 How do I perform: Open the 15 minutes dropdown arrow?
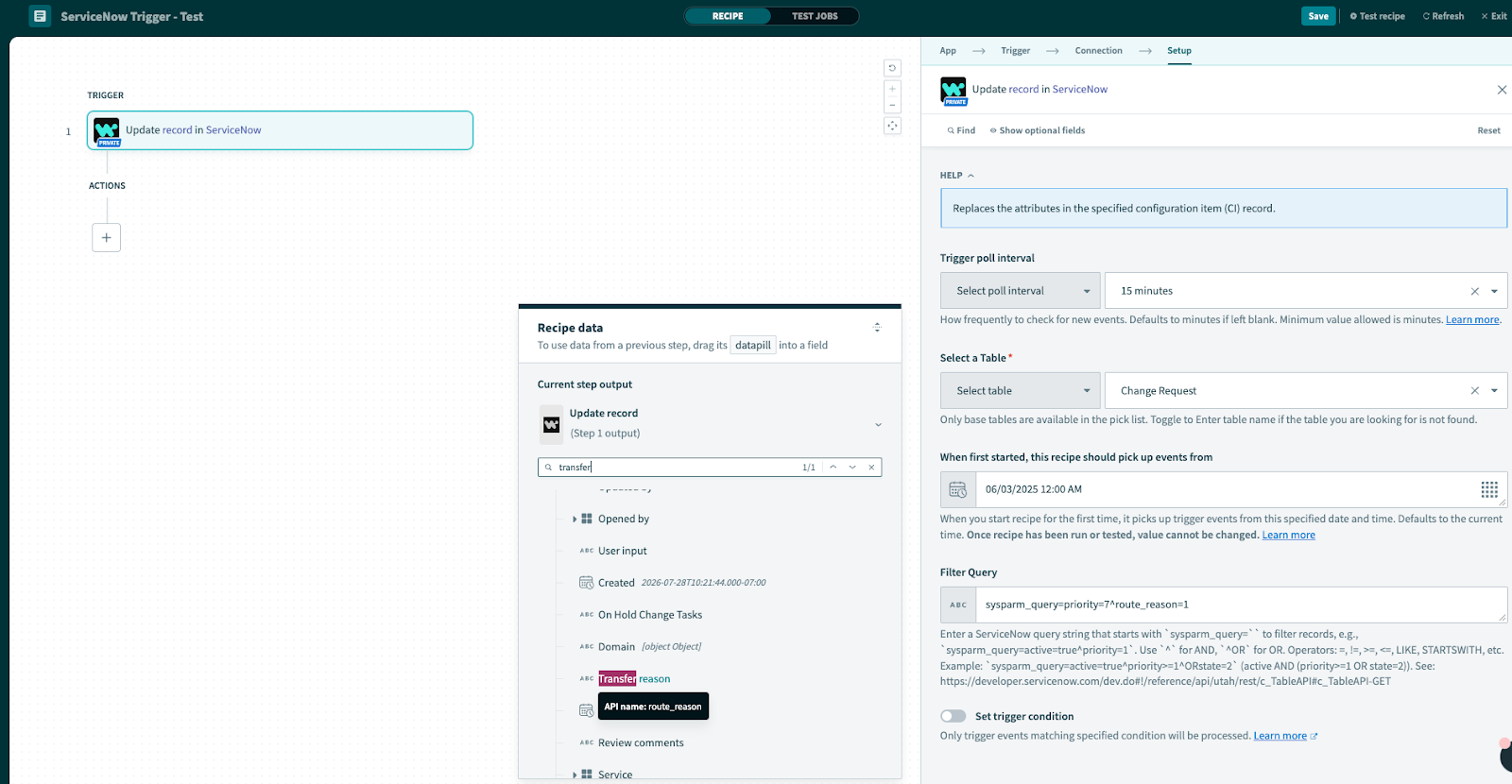pyautogui.click(x=1494, y=291)
